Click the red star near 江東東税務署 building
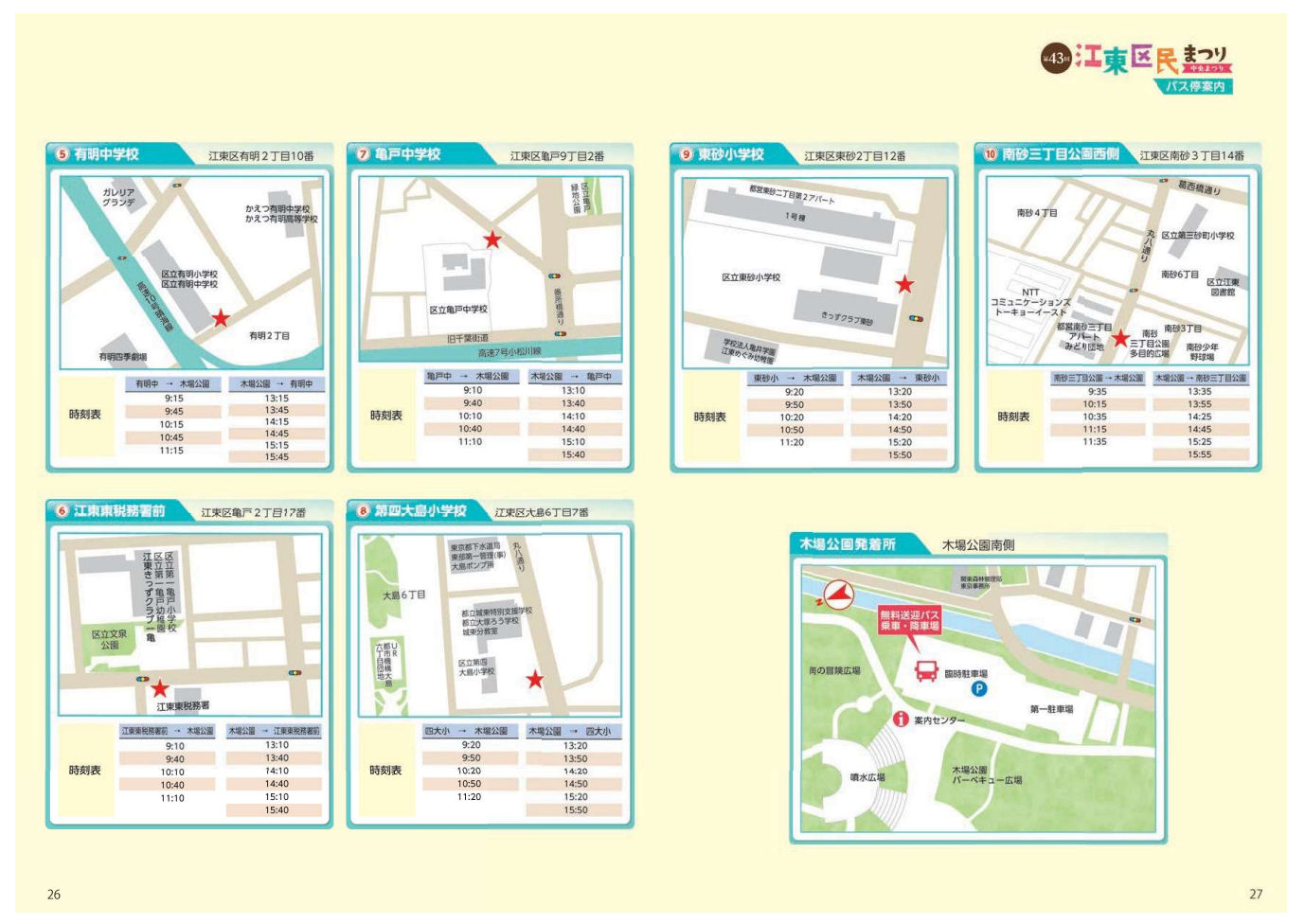1305x924 pixels. click(x=160, y=688)
